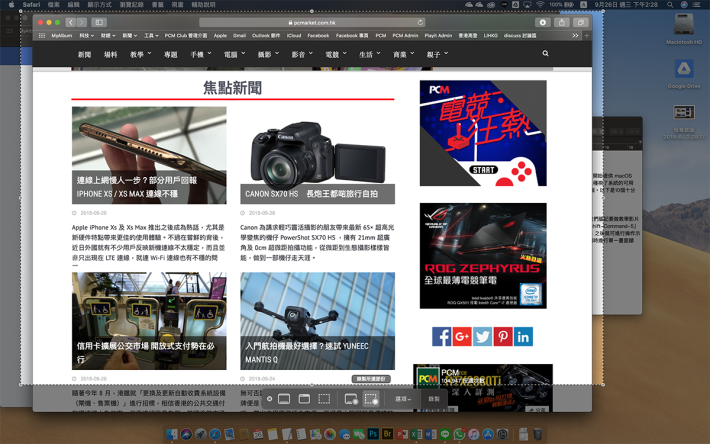Viewport: 710px width, 444px height.
Task: Close the screenshot toolbar with its X button
Action: coord(269,399)
